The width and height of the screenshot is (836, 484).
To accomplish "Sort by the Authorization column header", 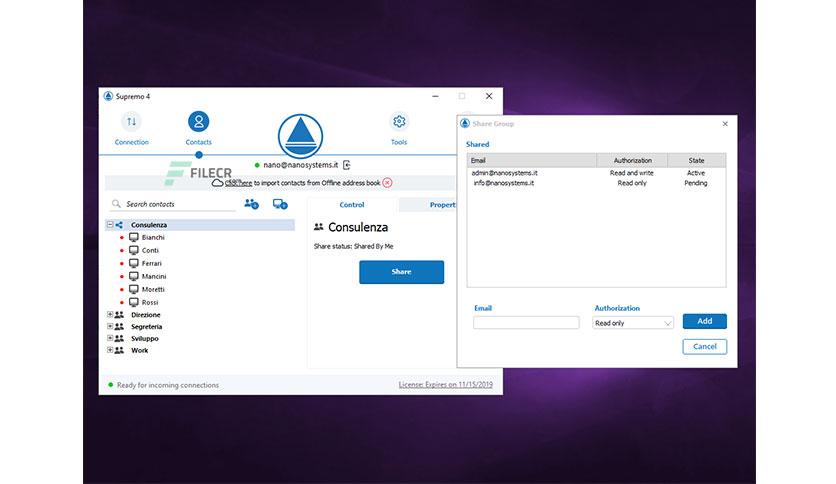I will pyautogui.click(x=632, y=160).
